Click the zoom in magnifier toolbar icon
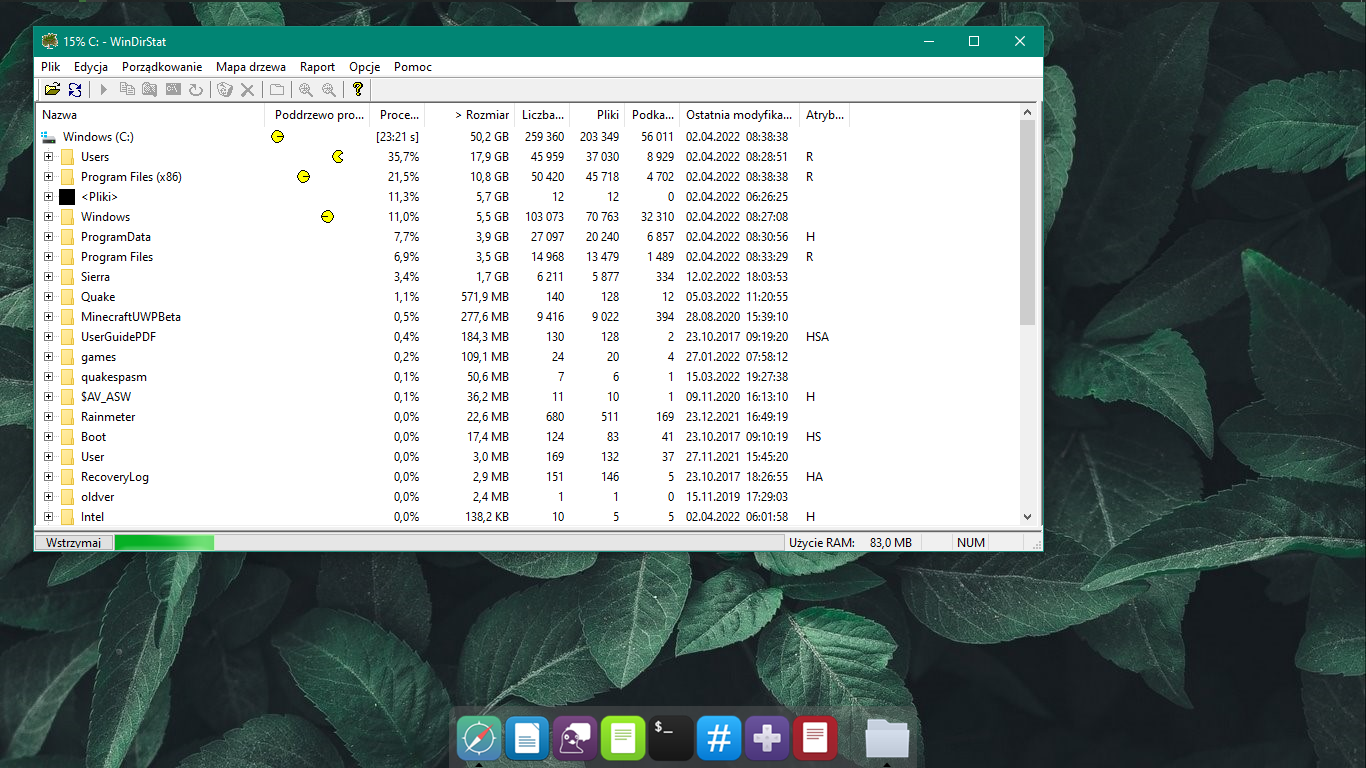Viewport: 1366px width, 768px height. point(306,90)
